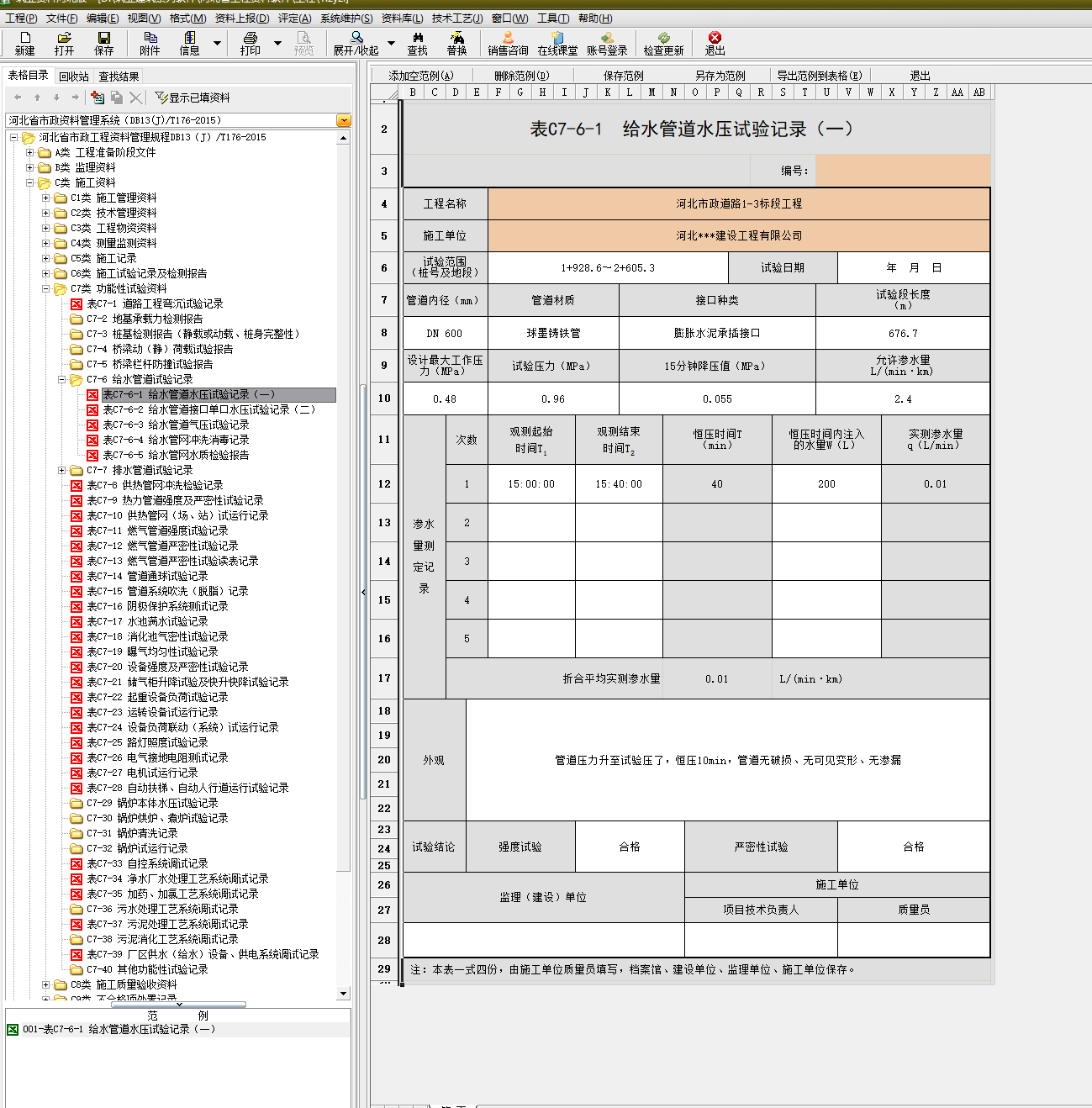Click the 外观 description cell text
Image resolution: width=1092 pixels, height=1108 pixels.
point(728,760)
